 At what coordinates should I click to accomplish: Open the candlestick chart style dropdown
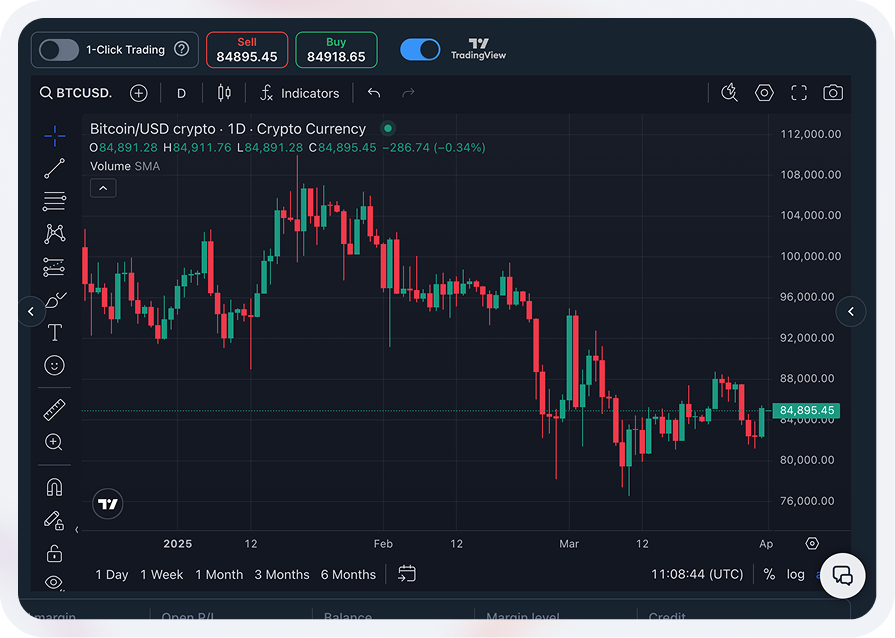point(224,93)
